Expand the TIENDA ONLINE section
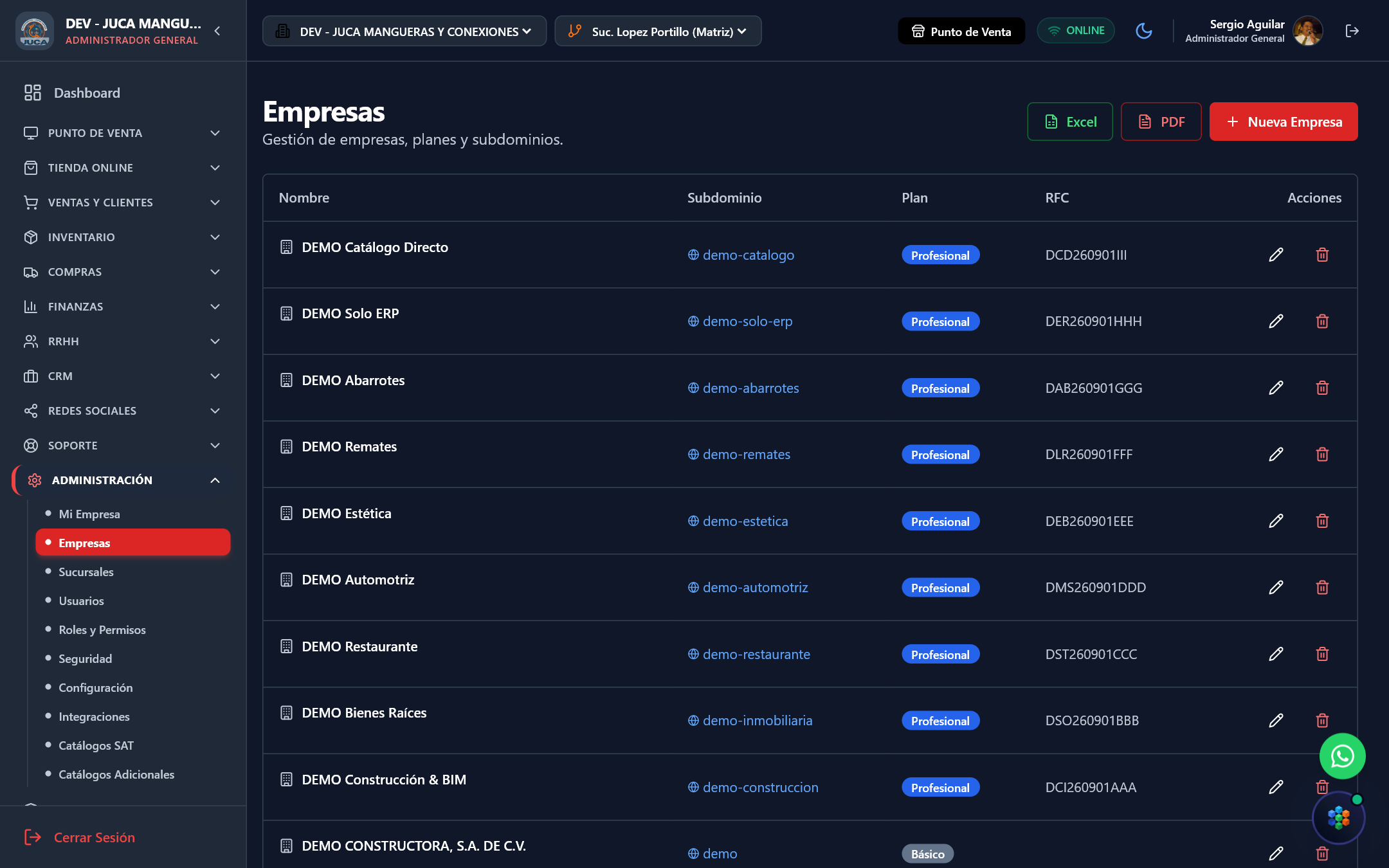1389x868 pixels. point(122,168)
